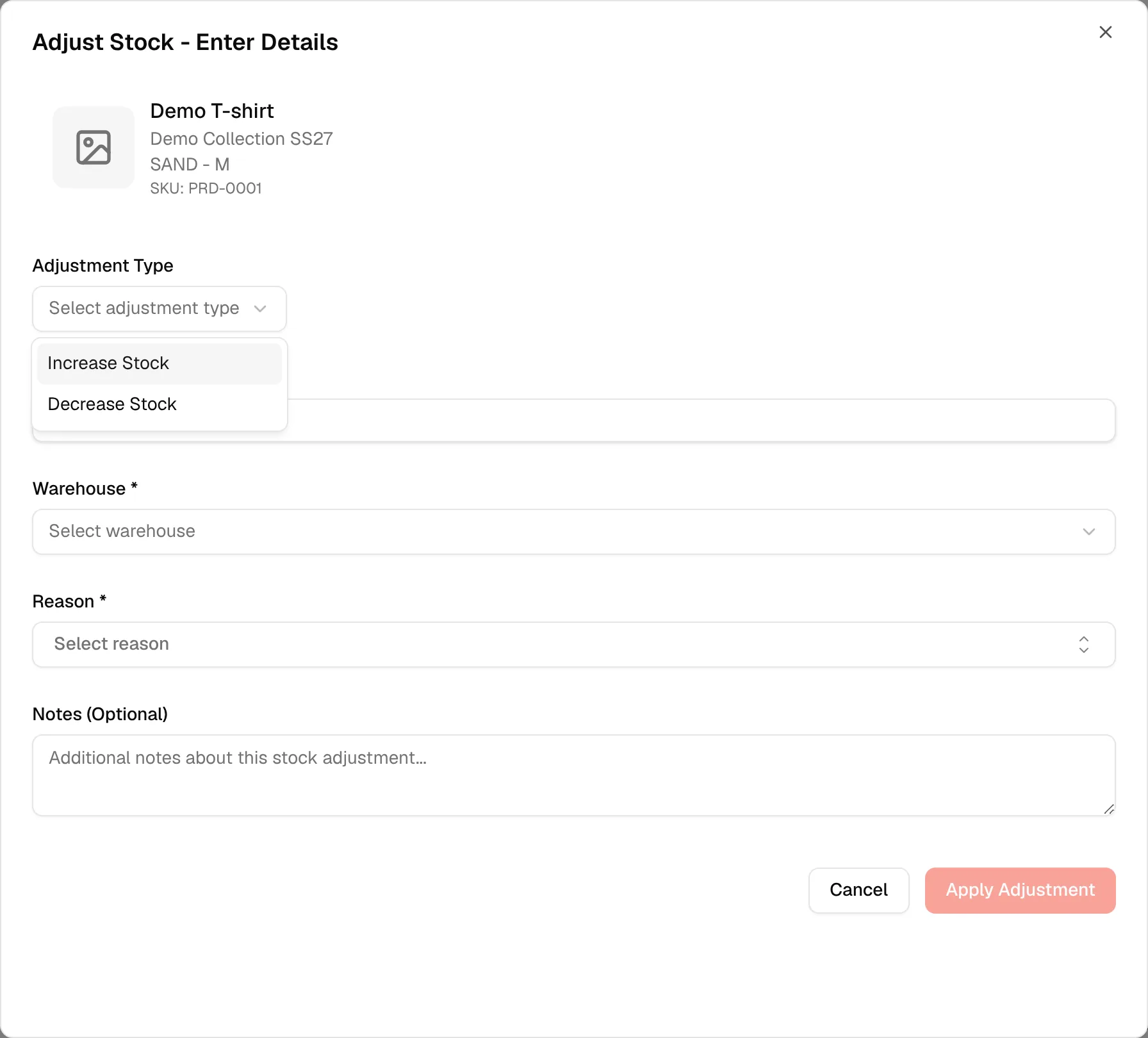Open the Select warehouse dropdown
This screenshot has width=1148, height=1038.
pos(574,532)
